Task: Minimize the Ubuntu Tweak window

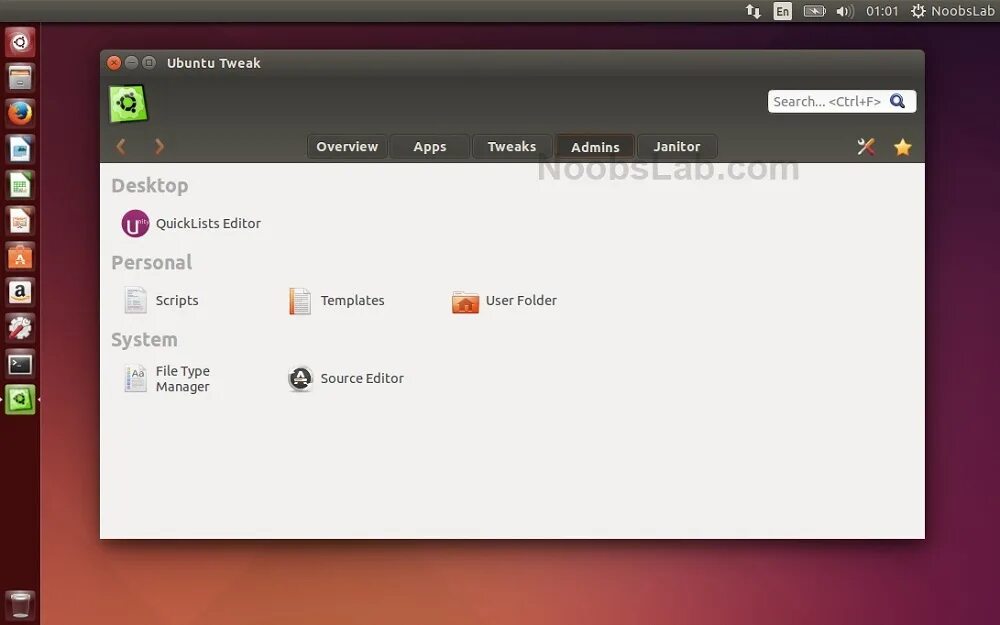Action: tap(131, 62)
